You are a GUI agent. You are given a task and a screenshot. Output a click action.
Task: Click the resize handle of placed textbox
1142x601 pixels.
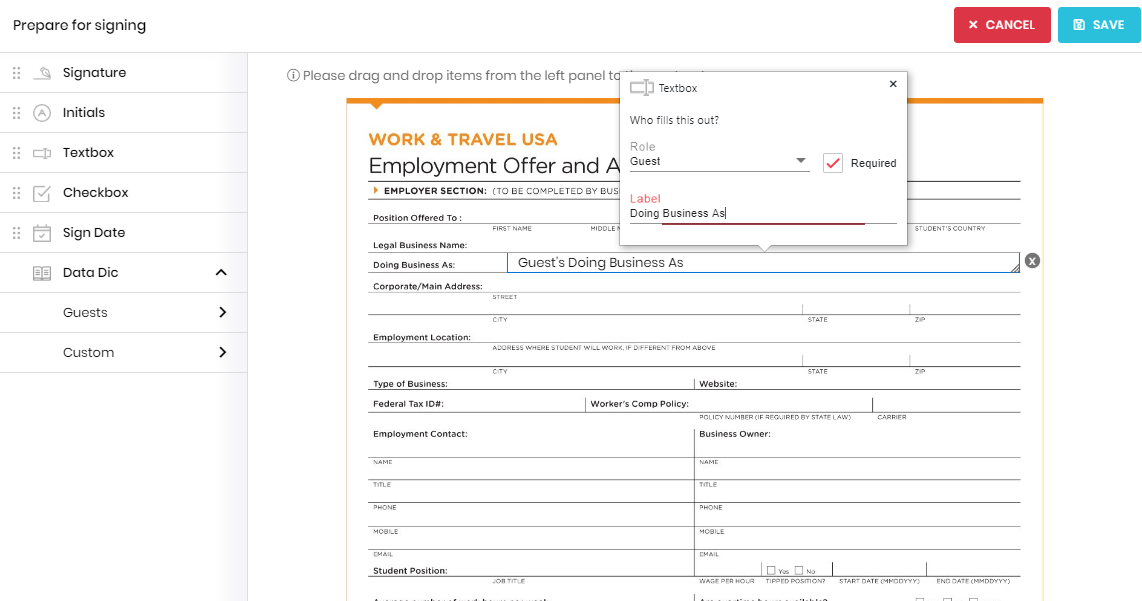pyautogui.click(x=1015, y=268)
